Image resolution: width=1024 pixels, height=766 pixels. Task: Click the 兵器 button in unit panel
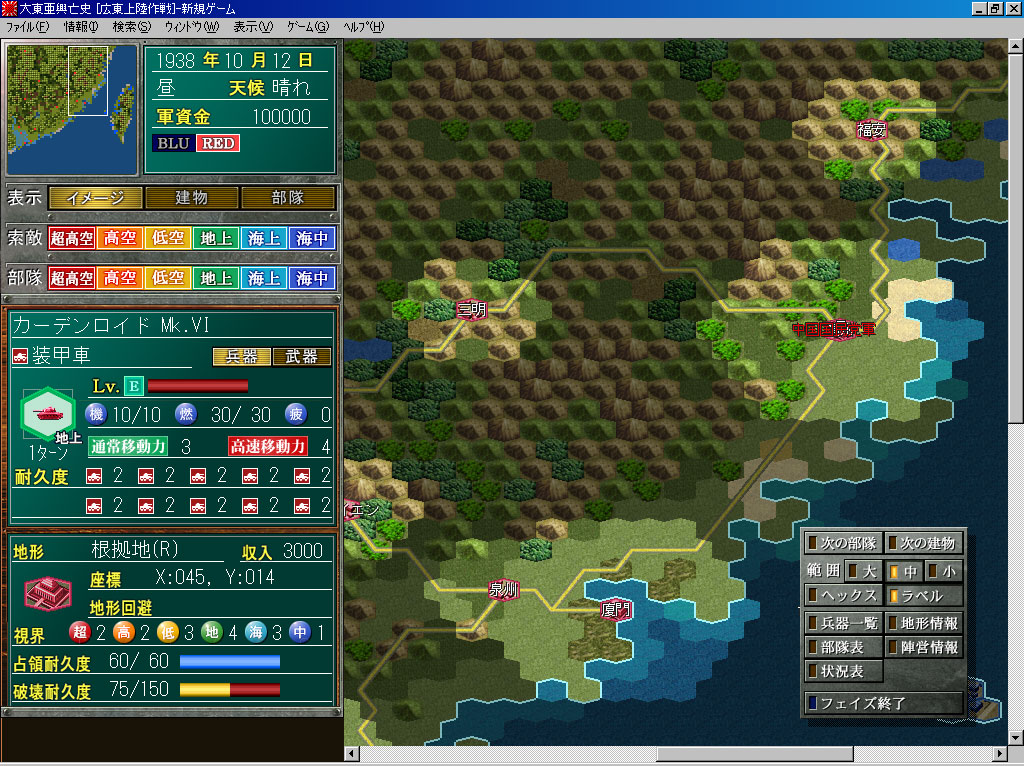[x=242, y=357]
